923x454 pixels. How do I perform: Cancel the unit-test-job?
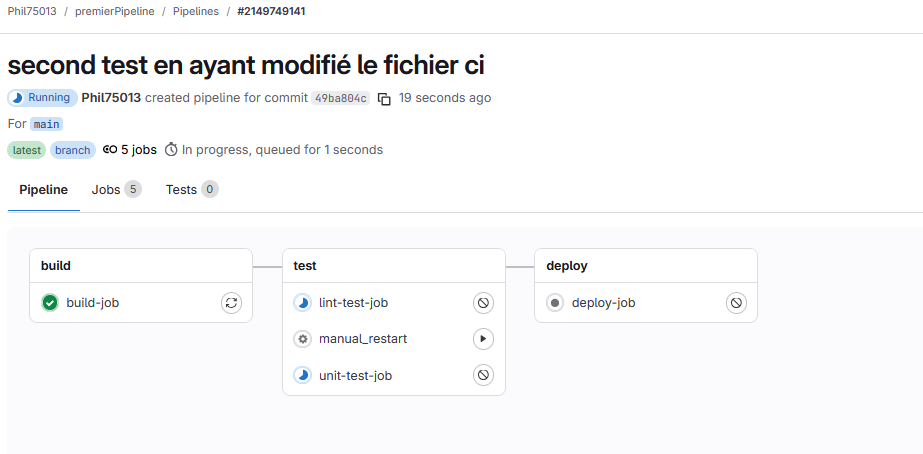[484, 375]
